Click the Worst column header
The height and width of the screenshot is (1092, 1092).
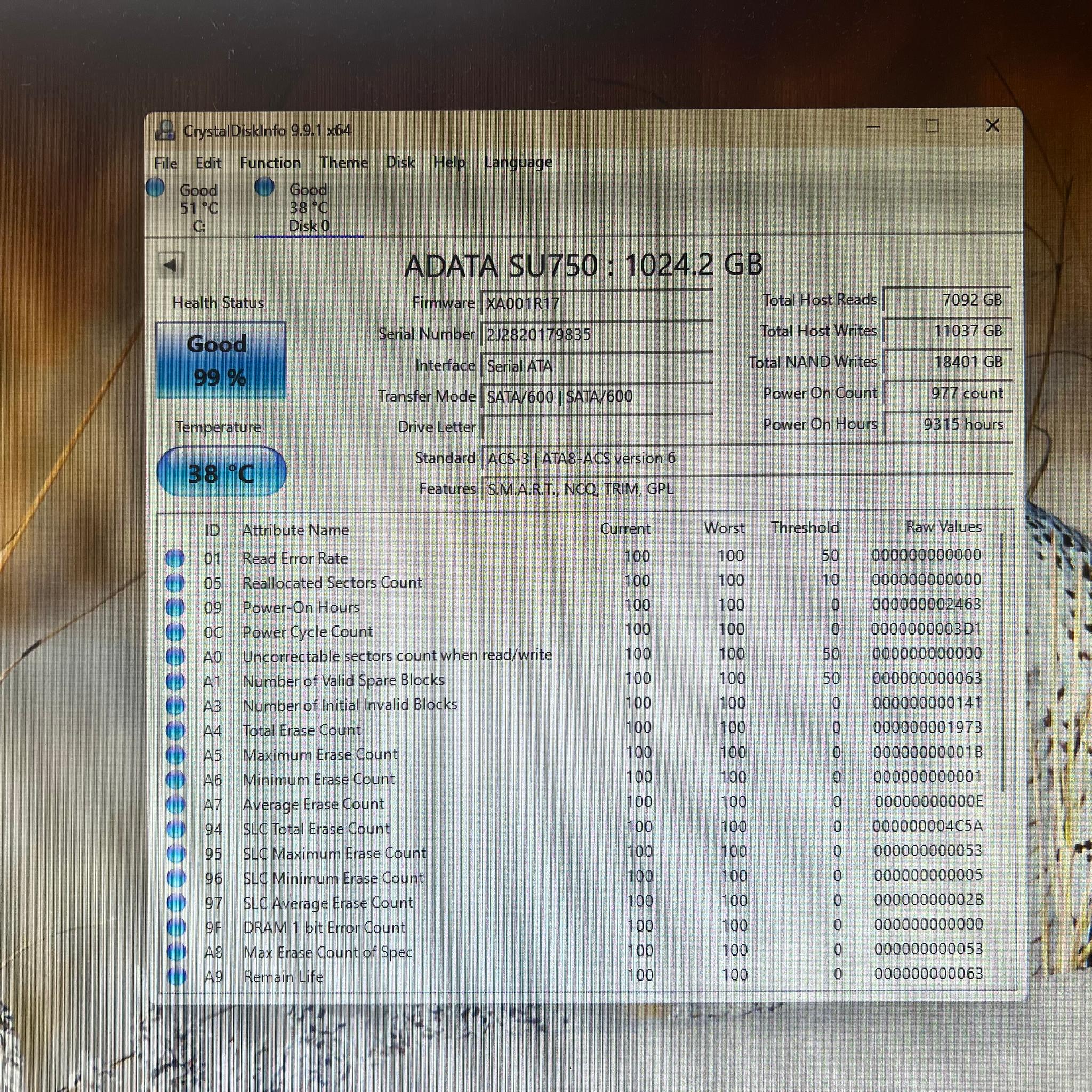click(724, 528)
